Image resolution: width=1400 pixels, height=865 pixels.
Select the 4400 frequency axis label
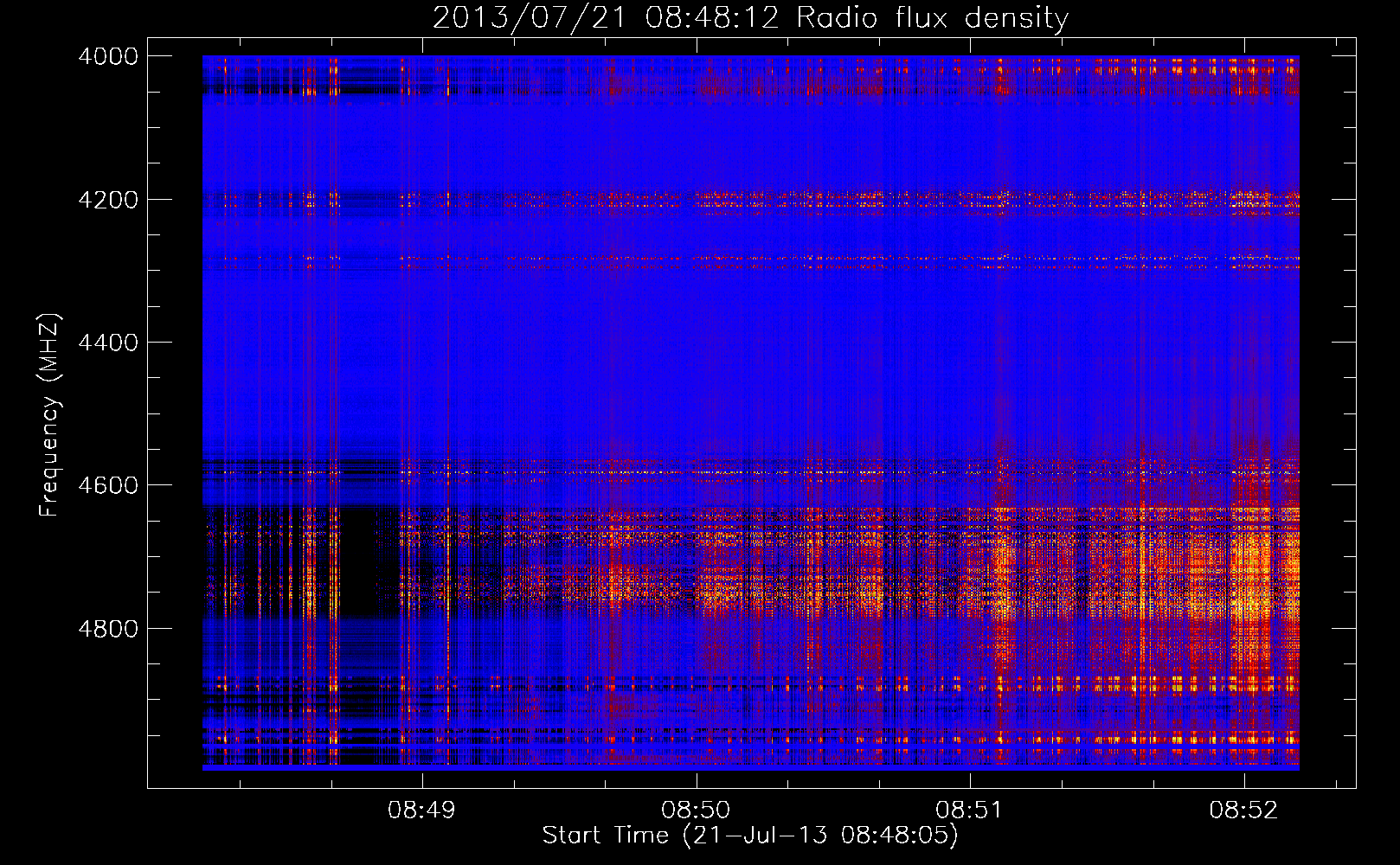tap(108, 343)
